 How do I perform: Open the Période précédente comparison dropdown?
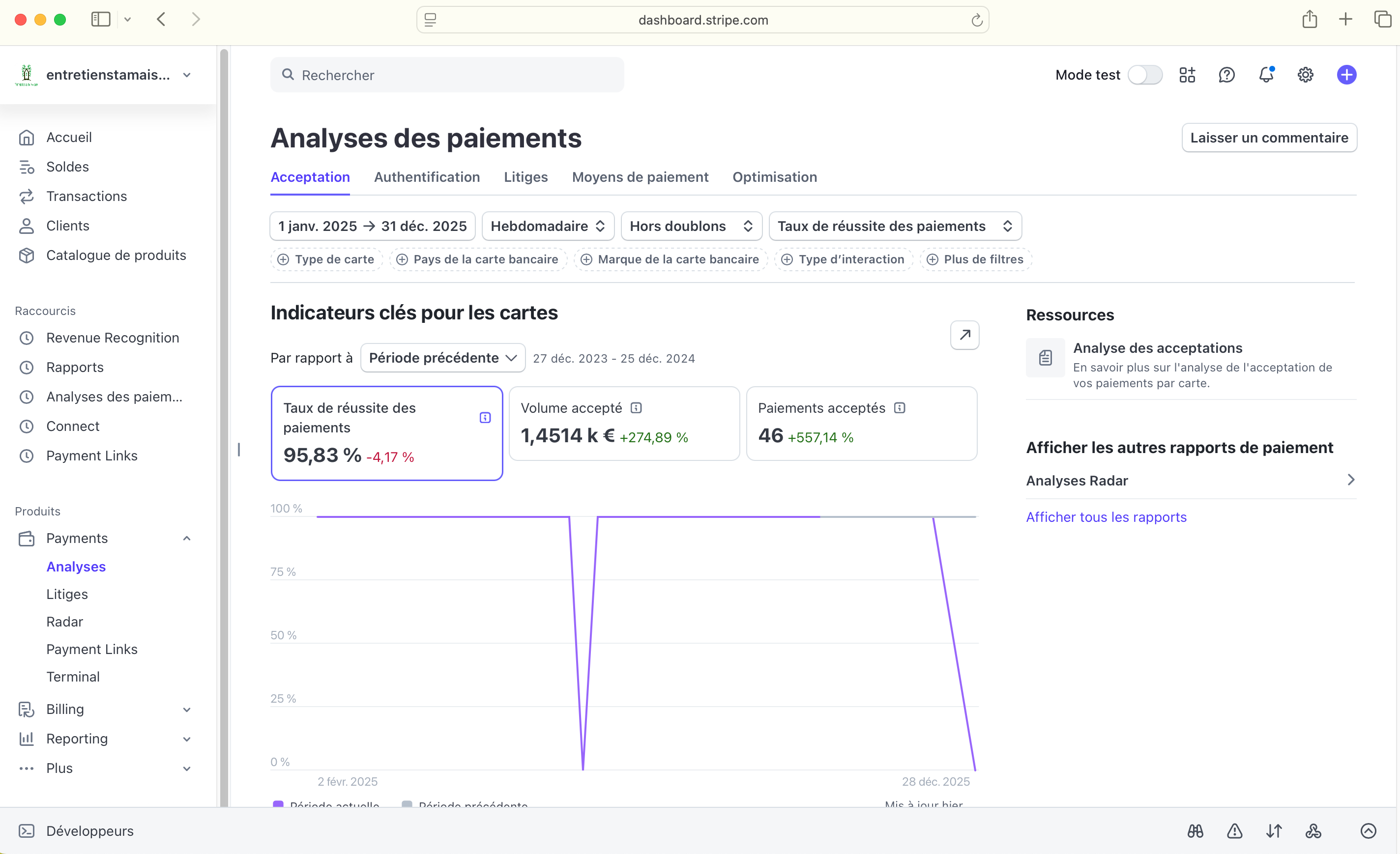tap(442, 358)
